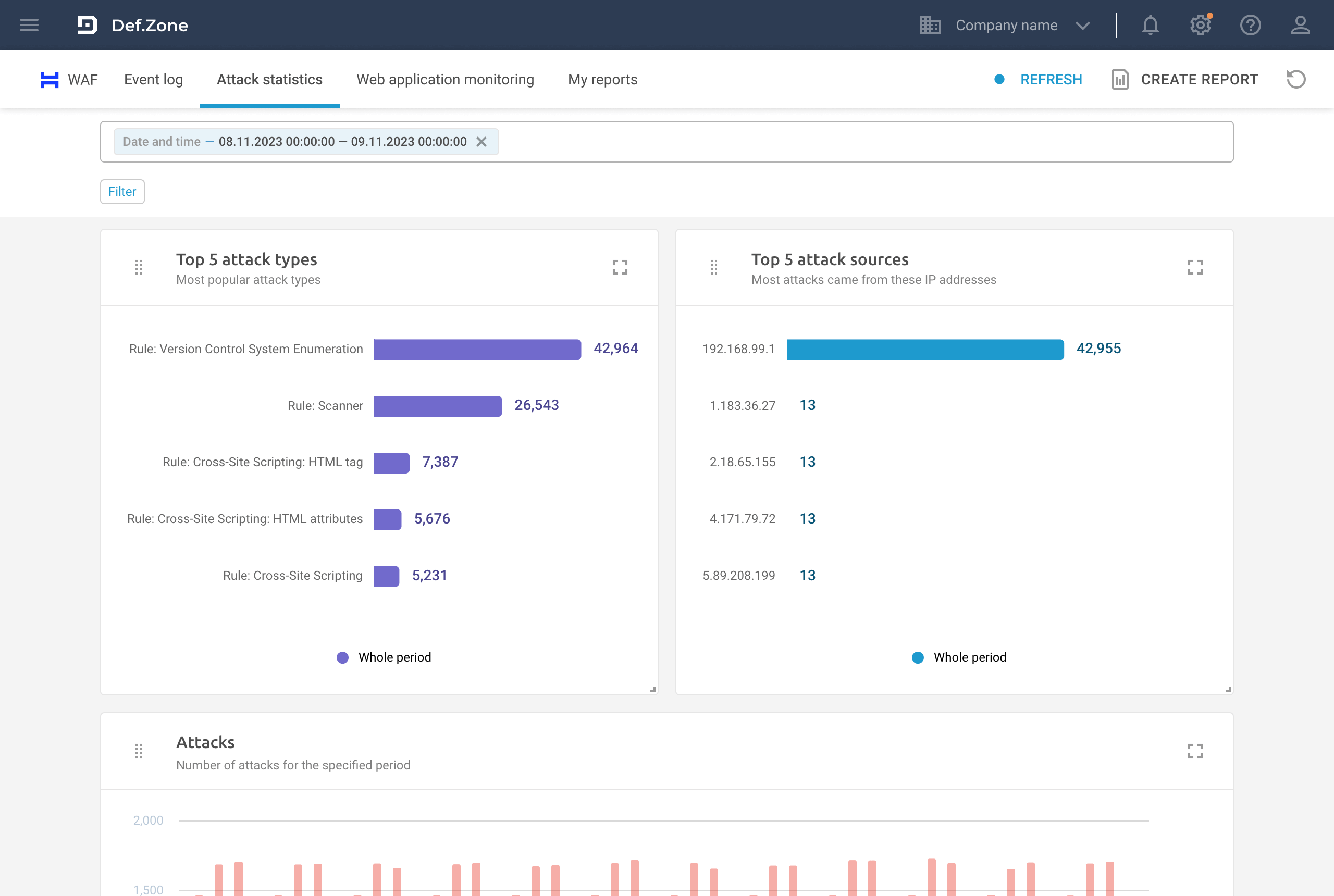The image size is (1334, 896).
Task: Switch to the Event log tab
Action: click(153, 79)
